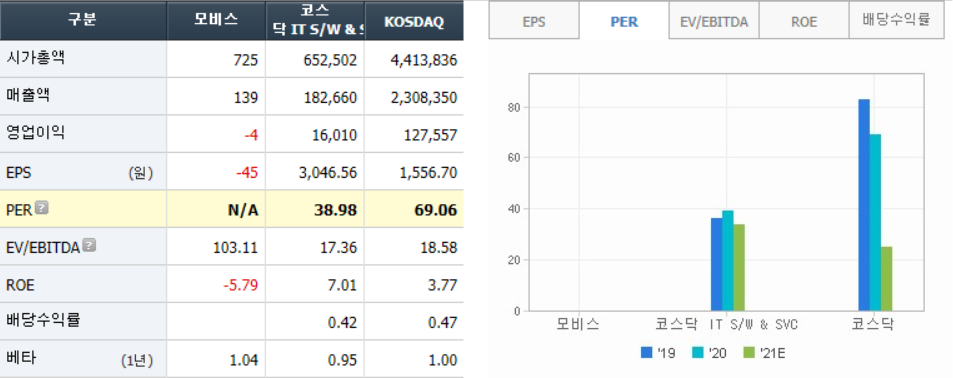This screenshot has height=378, width=953.
Task: Click the '19 bar of 코스닥 group
Action: 864,205
